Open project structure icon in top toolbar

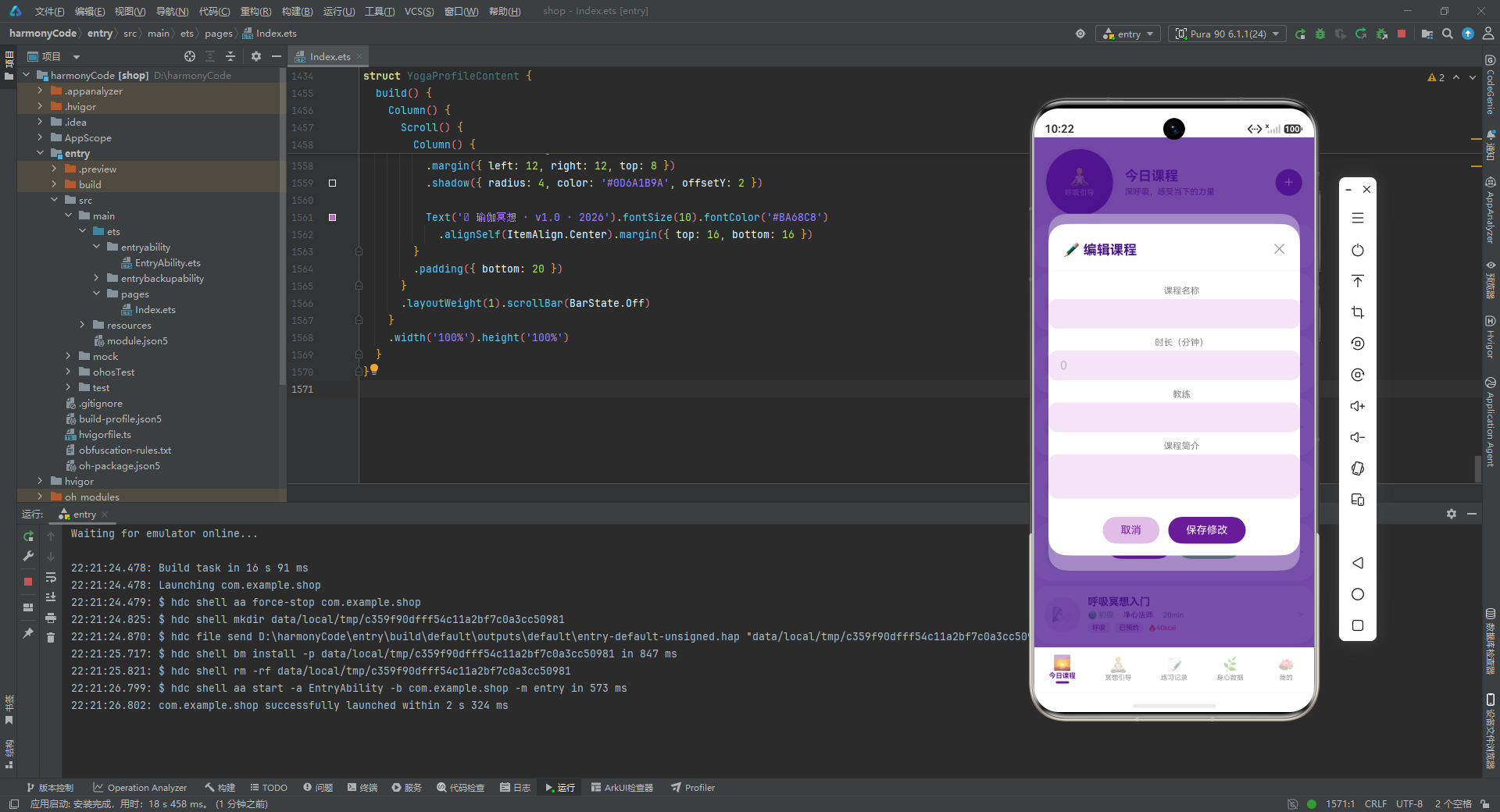(x=1427, y=34)
